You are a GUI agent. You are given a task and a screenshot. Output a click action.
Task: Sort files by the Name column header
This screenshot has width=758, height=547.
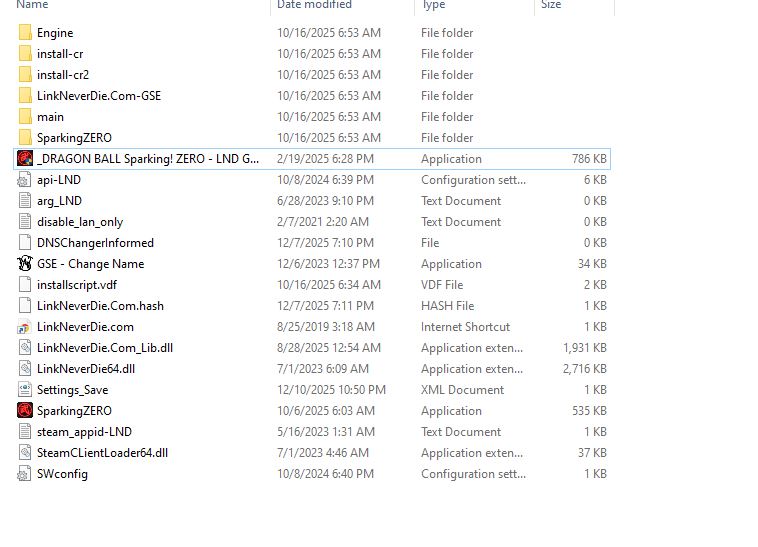[x=32, y=6]
